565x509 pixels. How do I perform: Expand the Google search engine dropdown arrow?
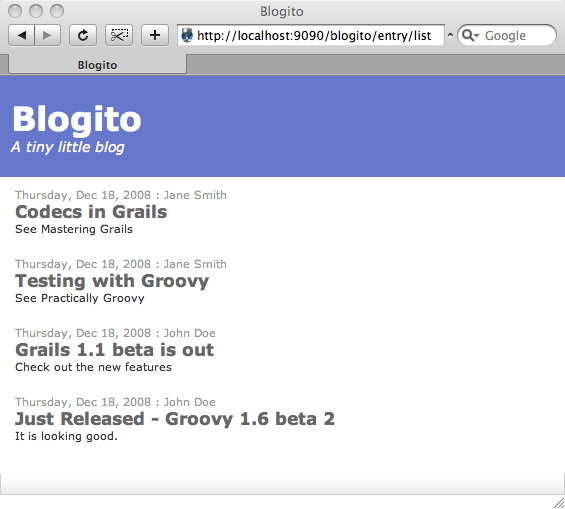coord(476,36)
